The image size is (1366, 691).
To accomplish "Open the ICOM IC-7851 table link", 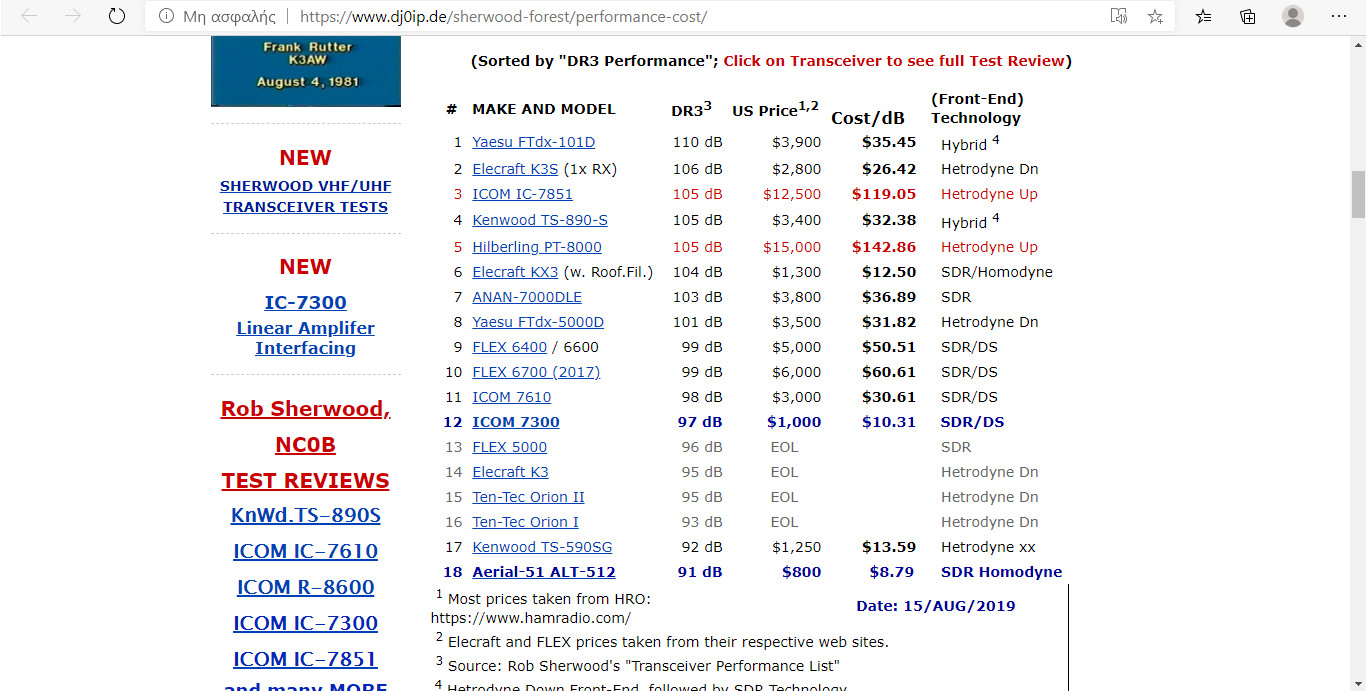I will 522,194.
